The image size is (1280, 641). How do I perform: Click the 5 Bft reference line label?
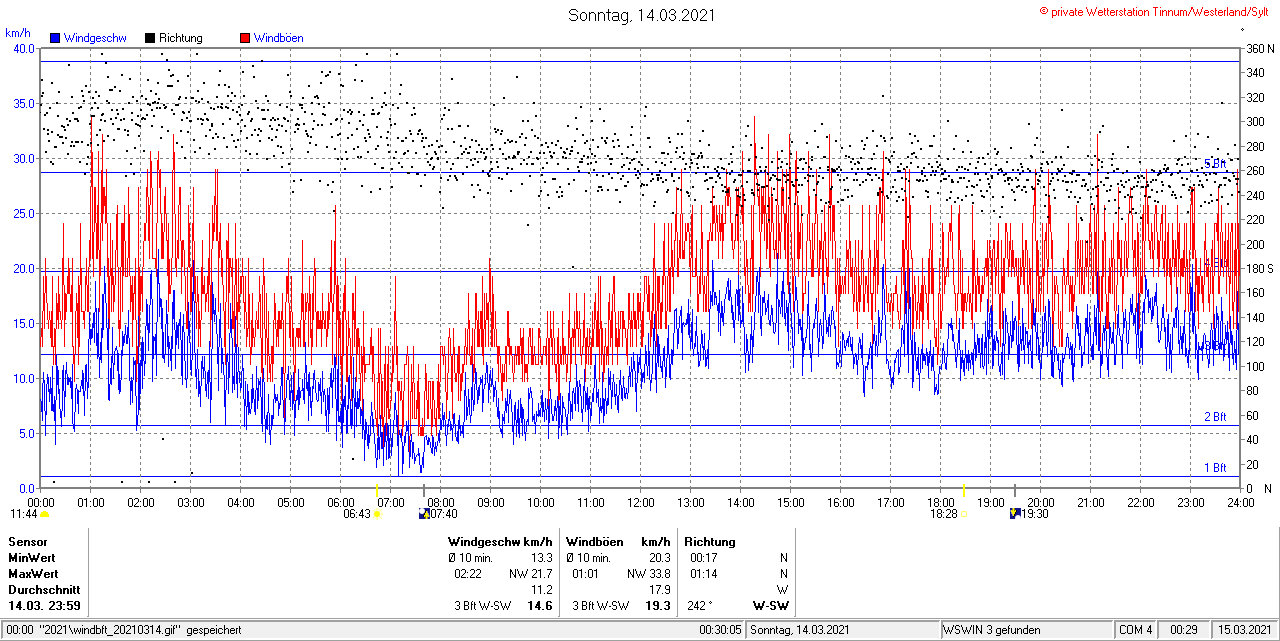1214,164
